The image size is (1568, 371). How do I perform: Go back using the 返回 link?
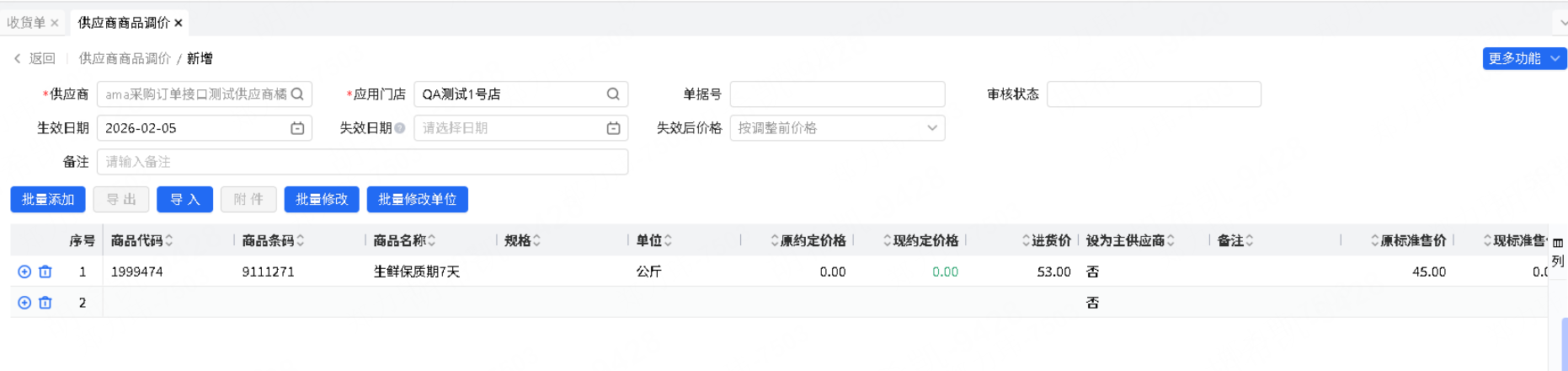pos(35,58)
